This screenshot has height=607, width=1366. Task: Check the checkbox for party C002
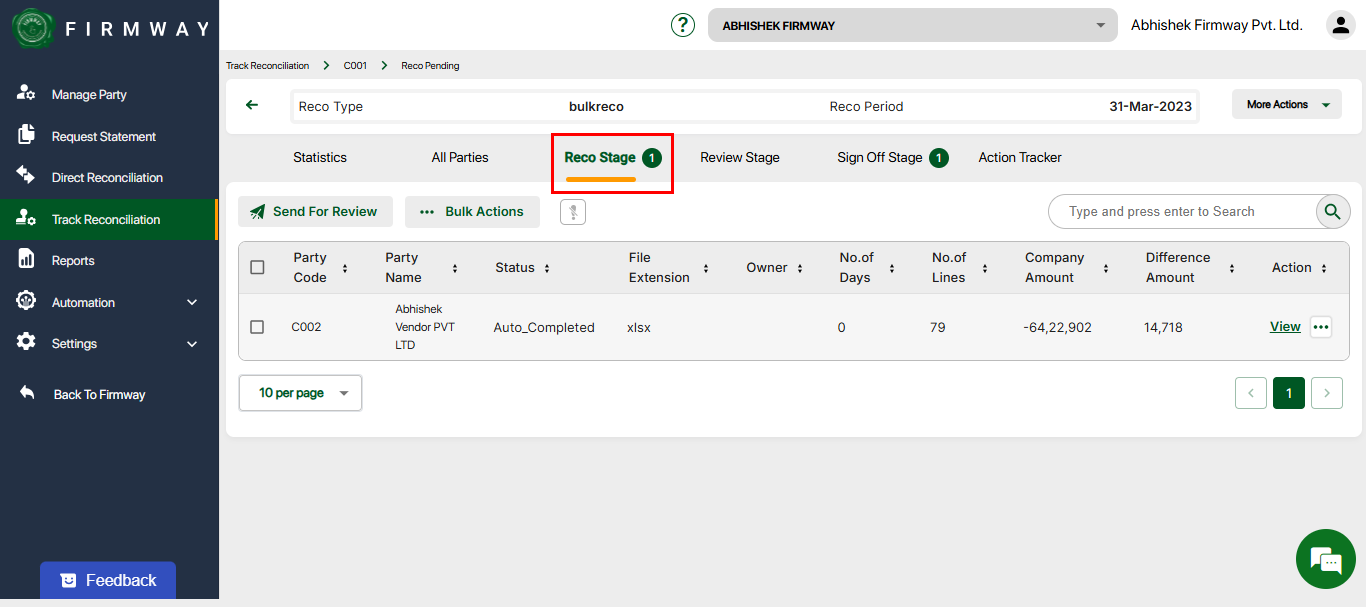[x=257, y=327]
